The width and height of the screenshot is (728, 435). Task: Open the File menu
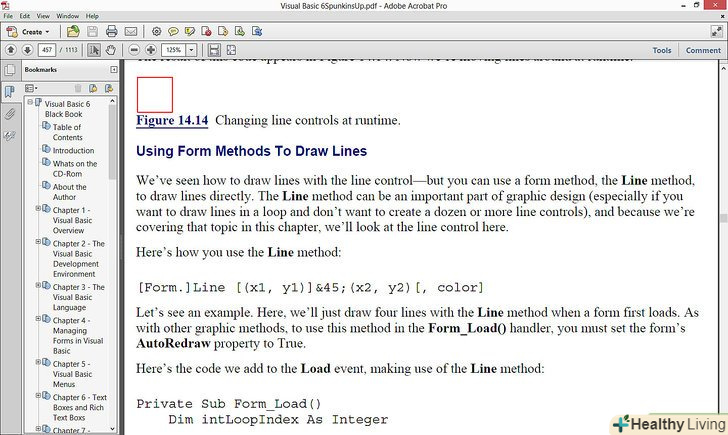point(8,16)
